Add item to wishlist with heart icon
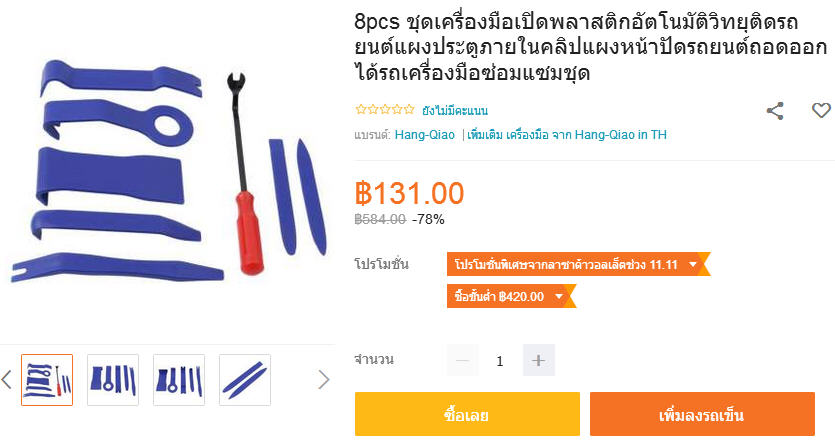 pyautogui.click(x=821, y=110)
